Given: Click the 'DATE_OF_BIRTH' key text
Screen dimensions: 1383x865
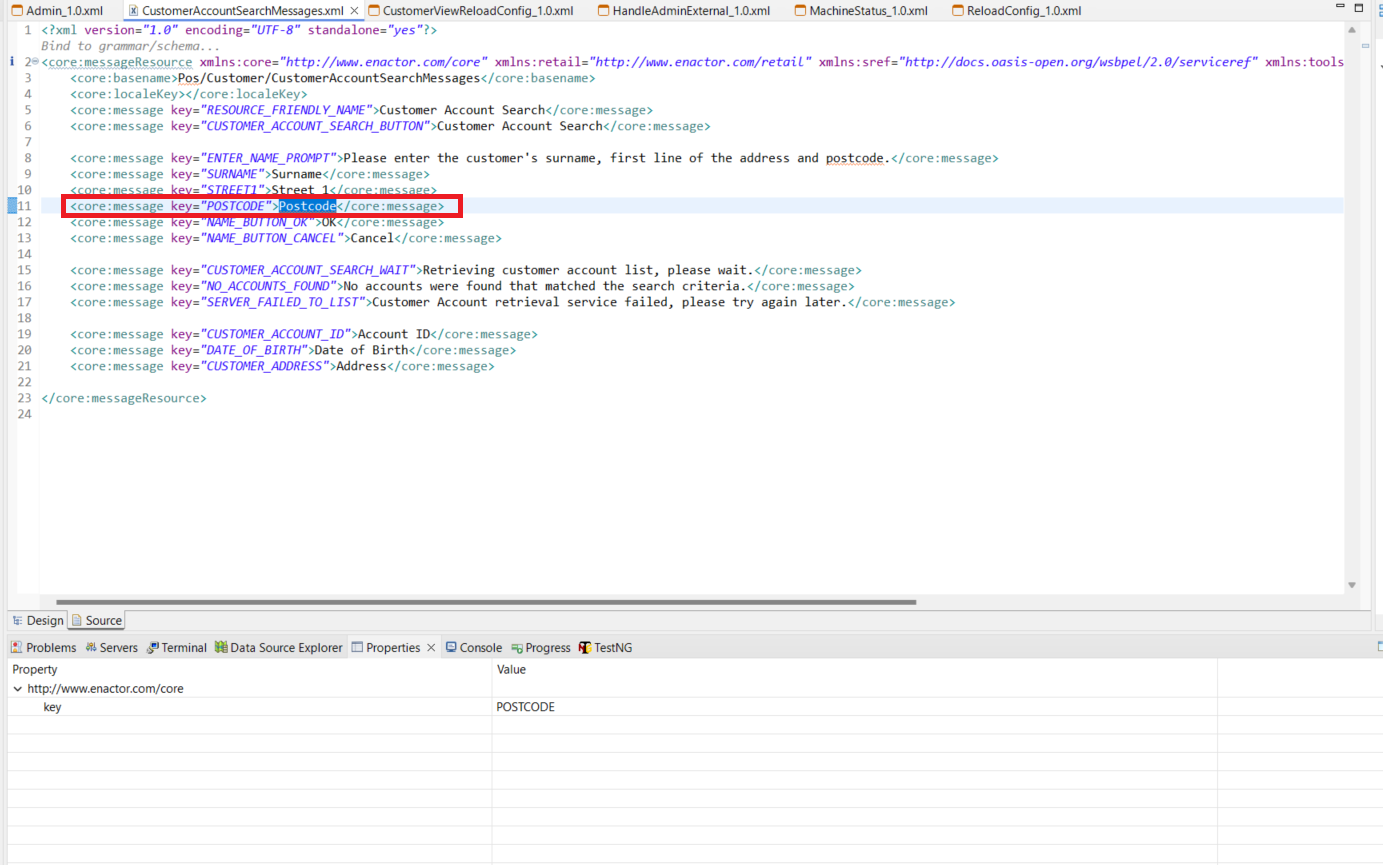Looking at the screenshot, I should (254, 350).
